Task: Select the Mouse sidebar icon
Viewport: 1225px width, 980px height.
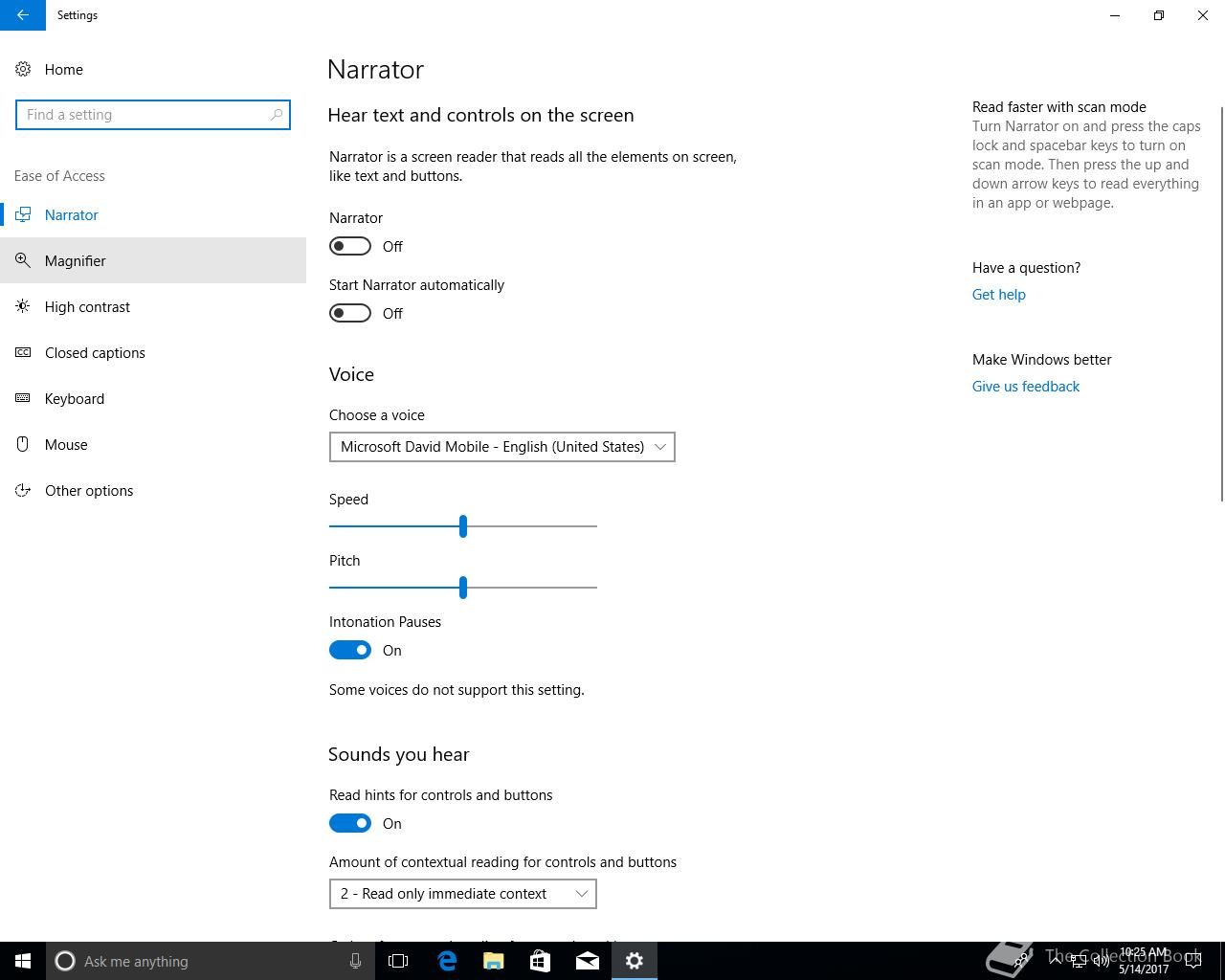Action: 23,444
